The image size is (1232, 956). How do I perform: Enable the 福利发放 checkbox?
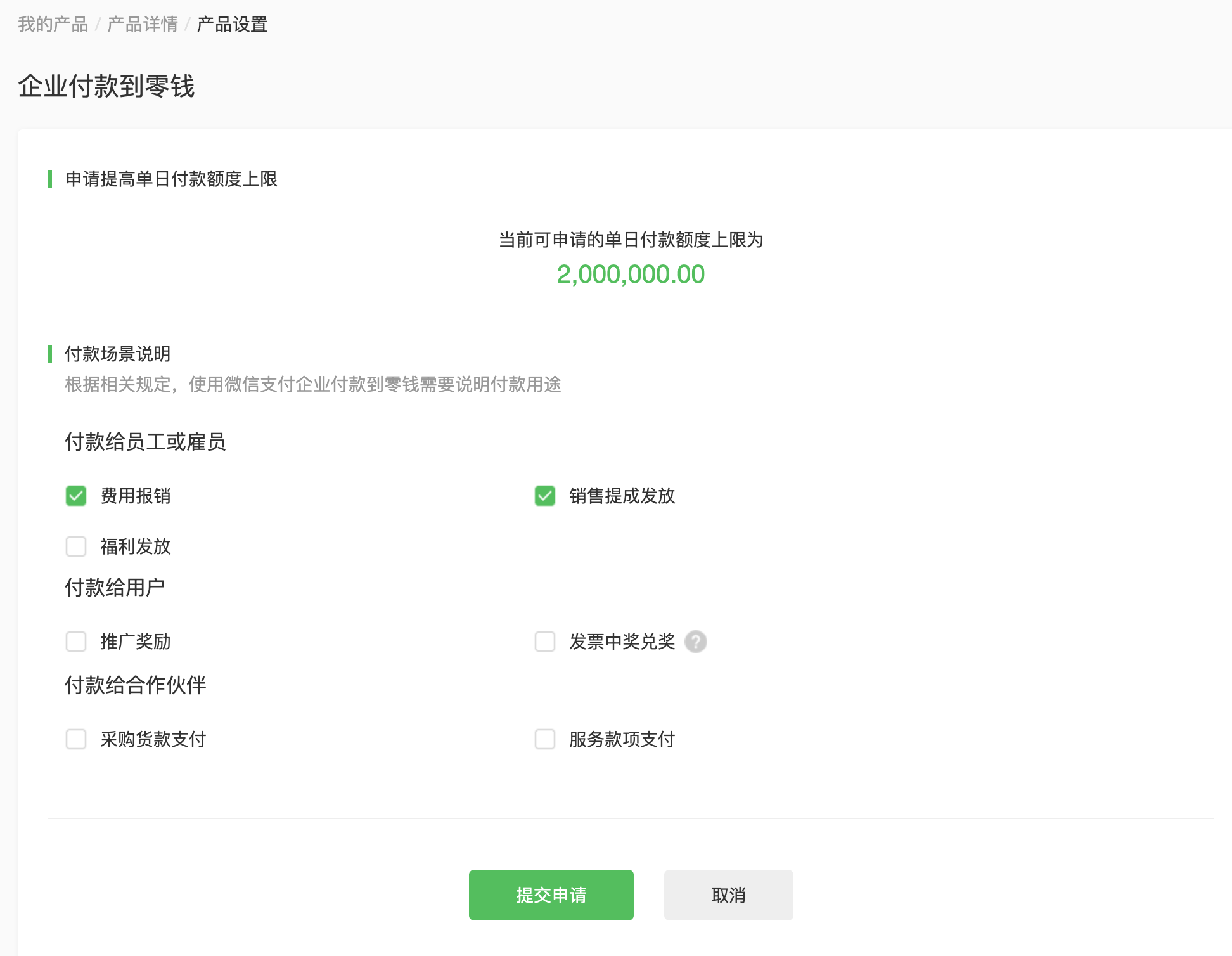pos(76,546)
